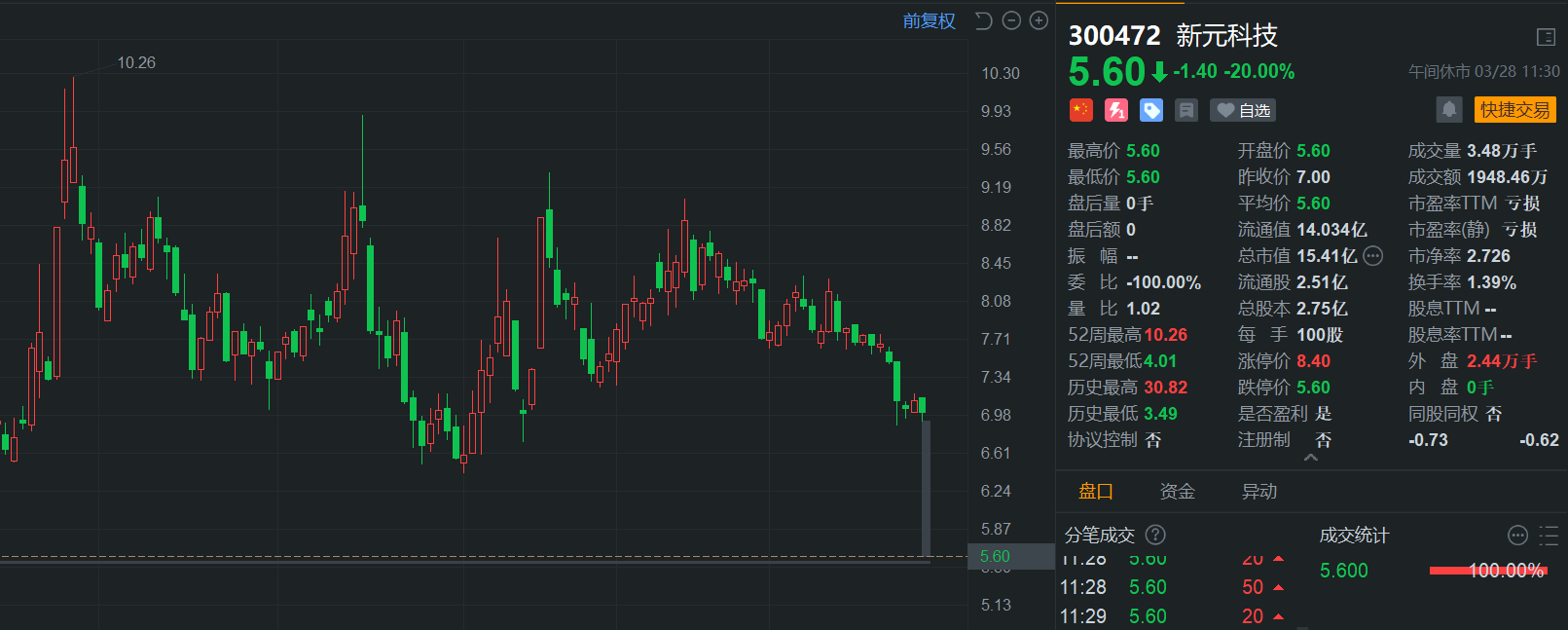Toggle the 成交统计 list view icon

1549,535
